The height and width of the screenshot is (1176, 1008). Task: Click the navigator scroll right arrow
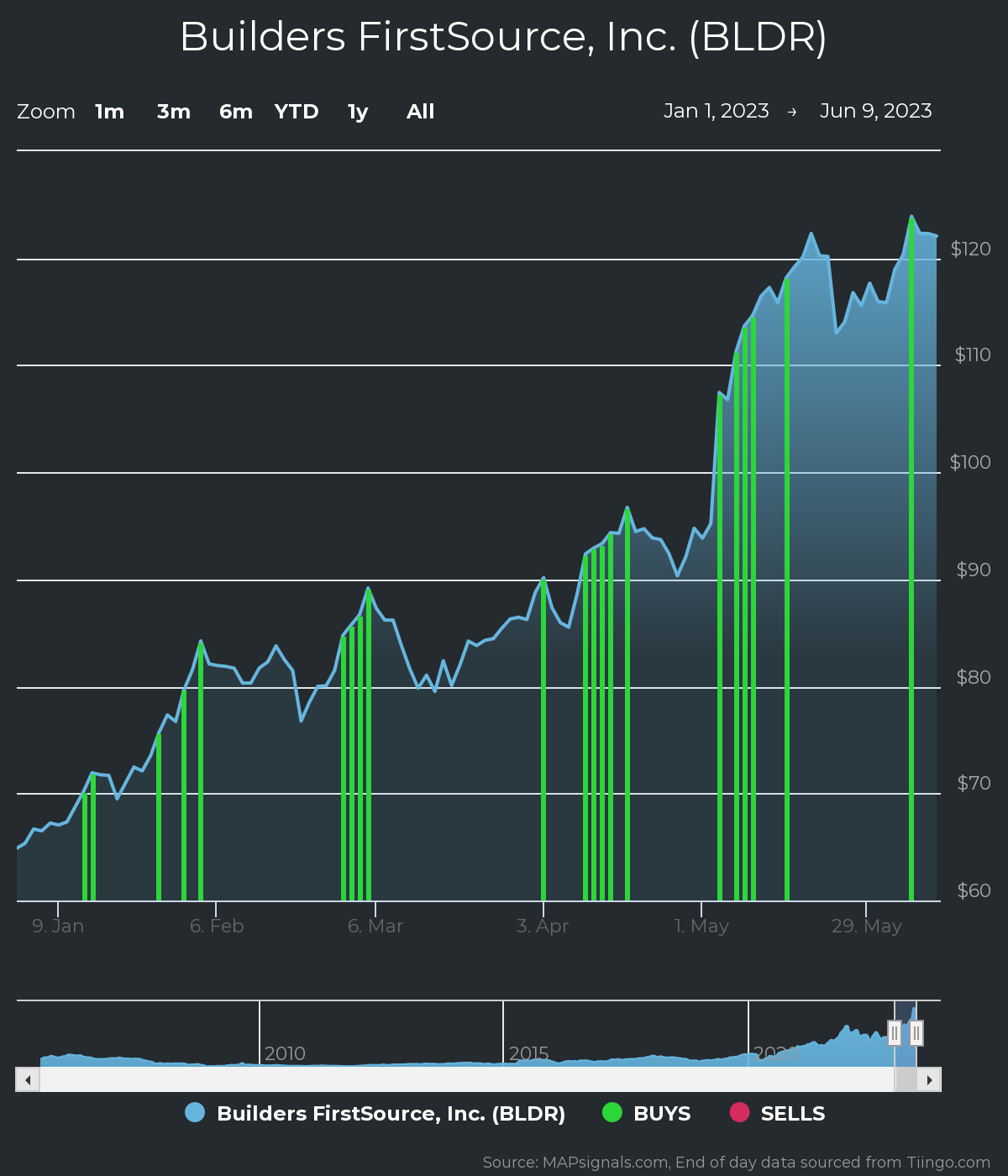pyautogui.click(x=929, y=1079)
